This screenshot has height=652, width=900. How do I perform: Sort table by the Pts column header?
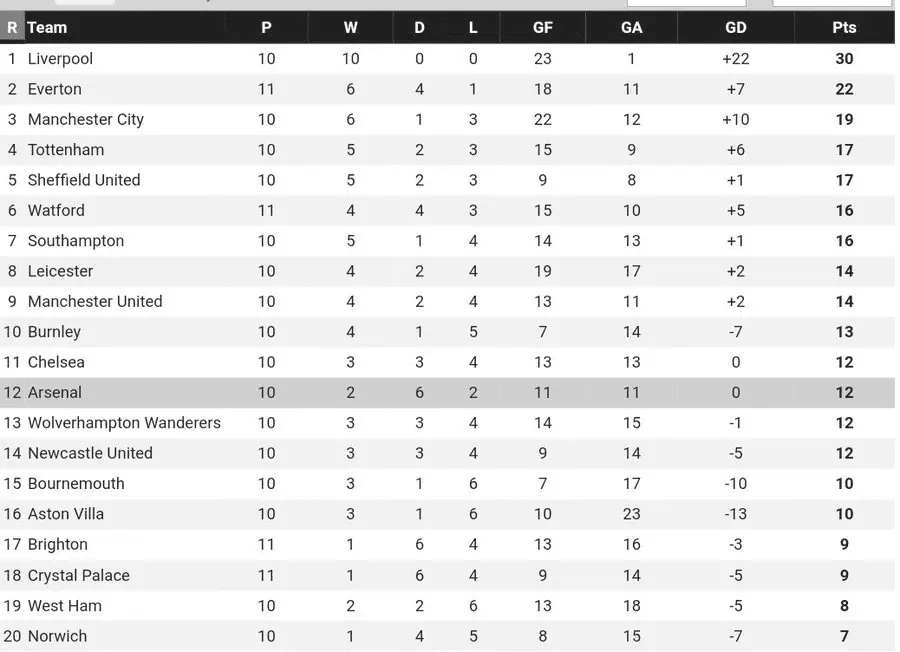click(844, 28)
